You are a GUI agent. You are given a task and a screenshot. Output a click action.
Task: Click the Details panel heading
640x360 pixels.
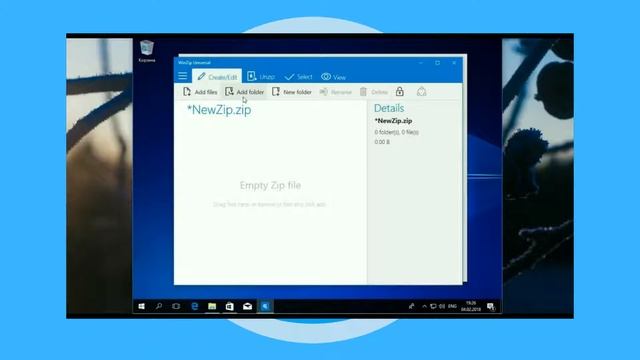coord(389,108)
